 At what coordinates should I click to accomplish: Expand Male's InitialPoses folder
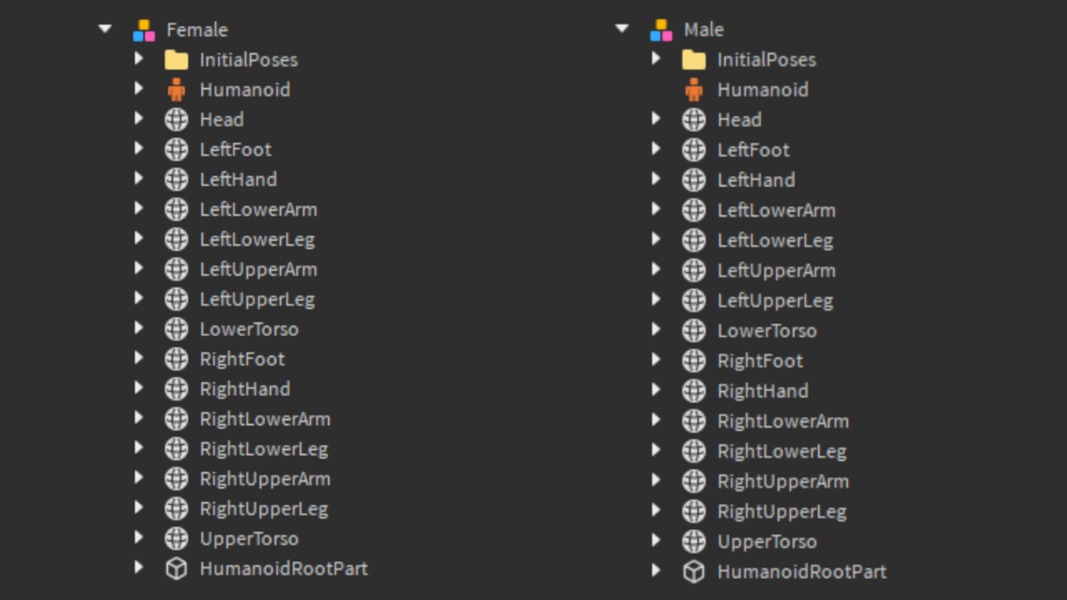coord(656,59)
